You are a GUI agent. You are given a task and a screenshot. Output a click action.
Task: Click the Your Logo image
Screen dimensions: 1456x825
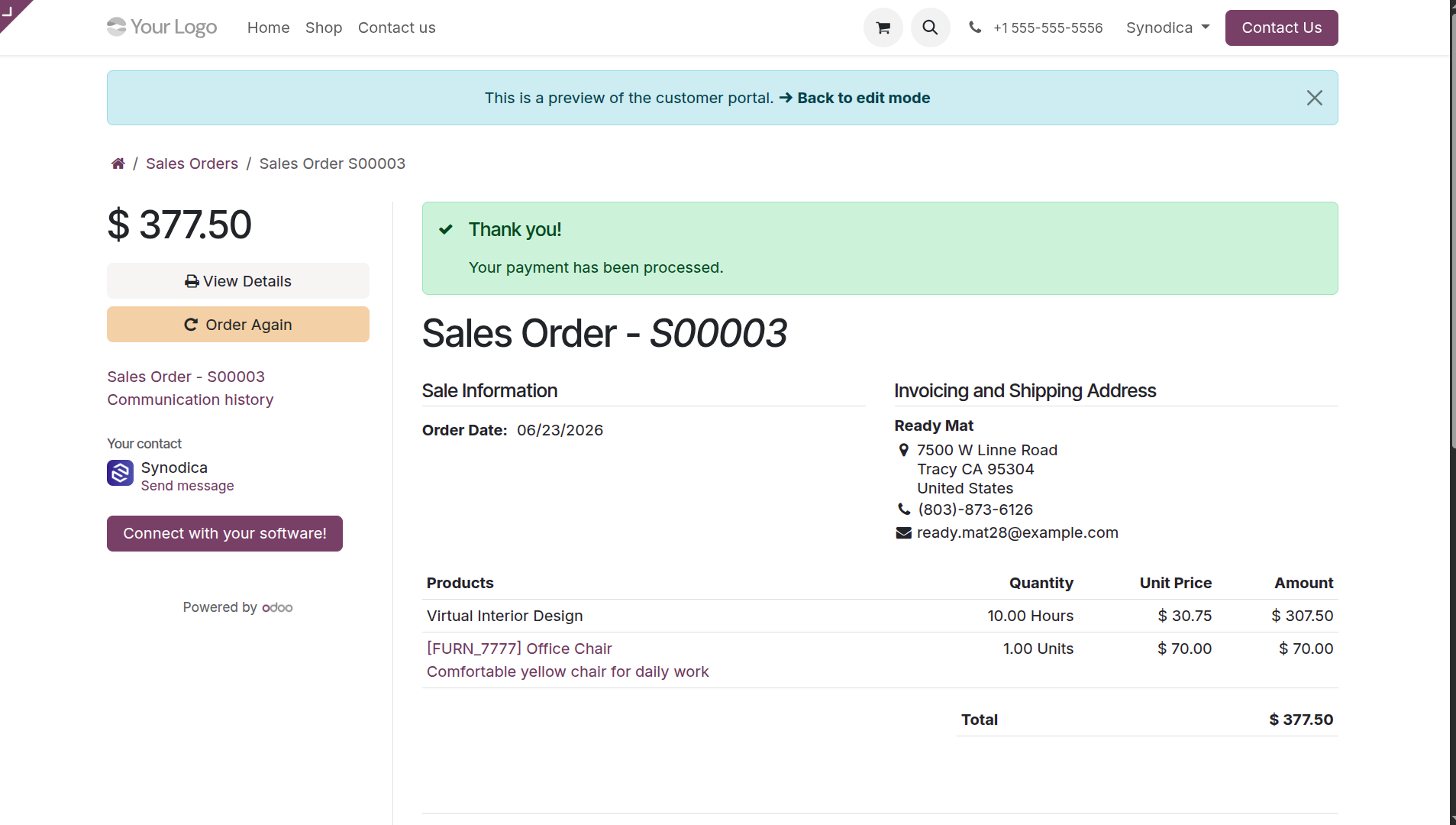[162, 27]
